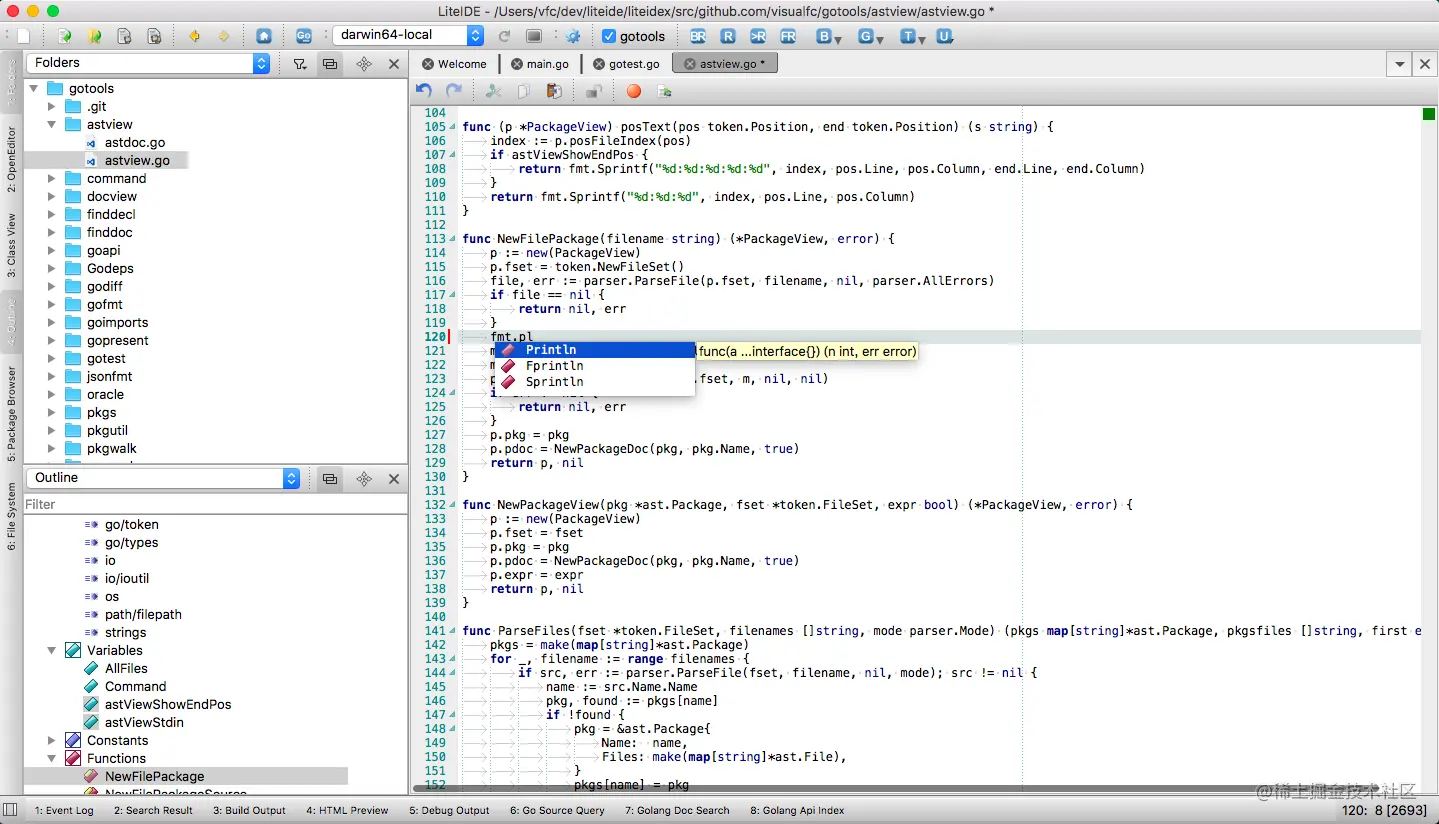Close the Outline side panel

(394, 479)
